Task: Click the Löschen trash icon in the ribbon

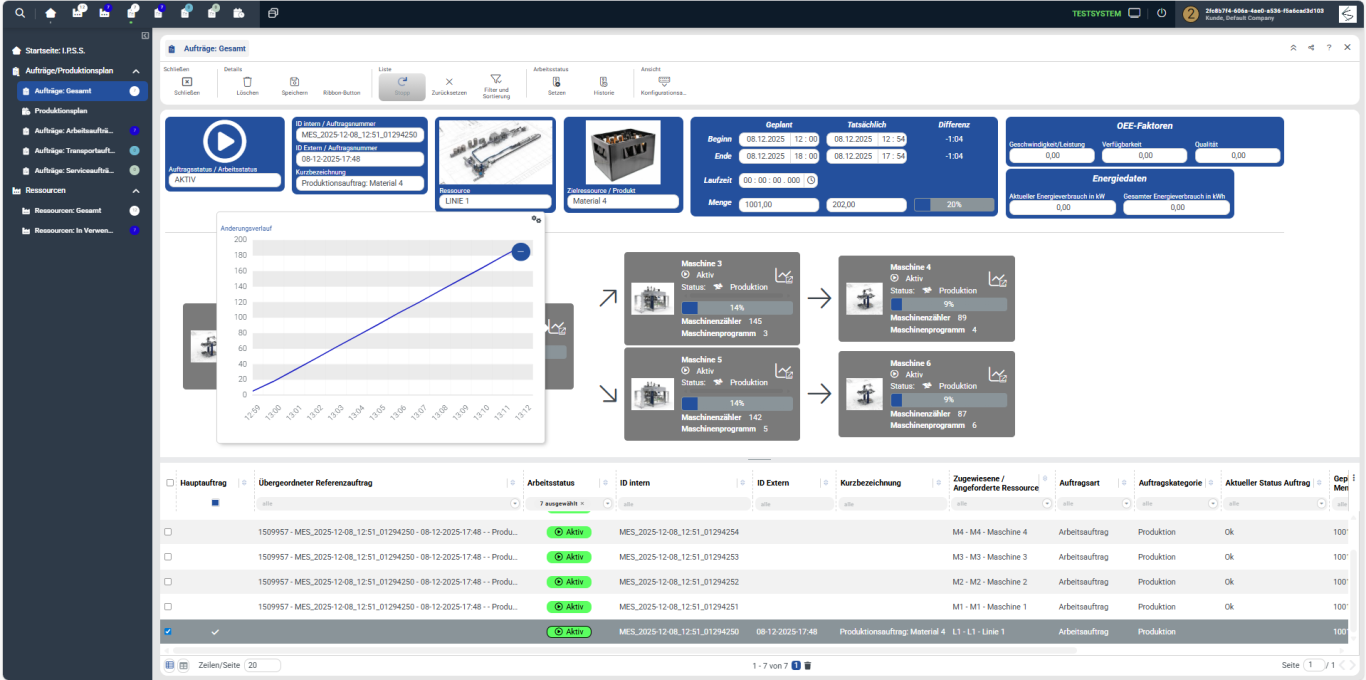Action: tap(247, 82)
